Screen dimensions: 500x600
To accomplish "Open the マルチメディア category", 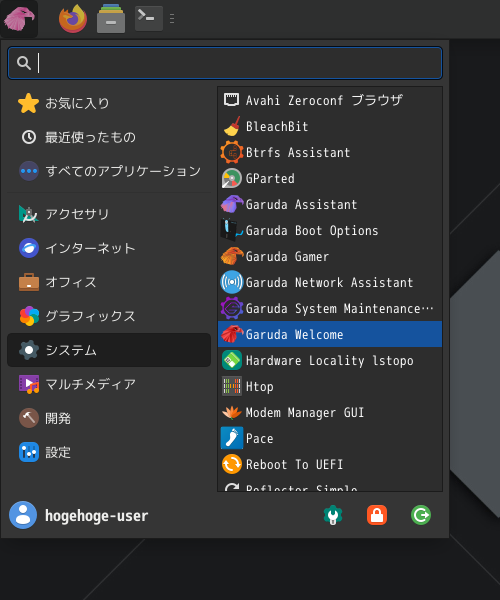I will tap(109, 384).
